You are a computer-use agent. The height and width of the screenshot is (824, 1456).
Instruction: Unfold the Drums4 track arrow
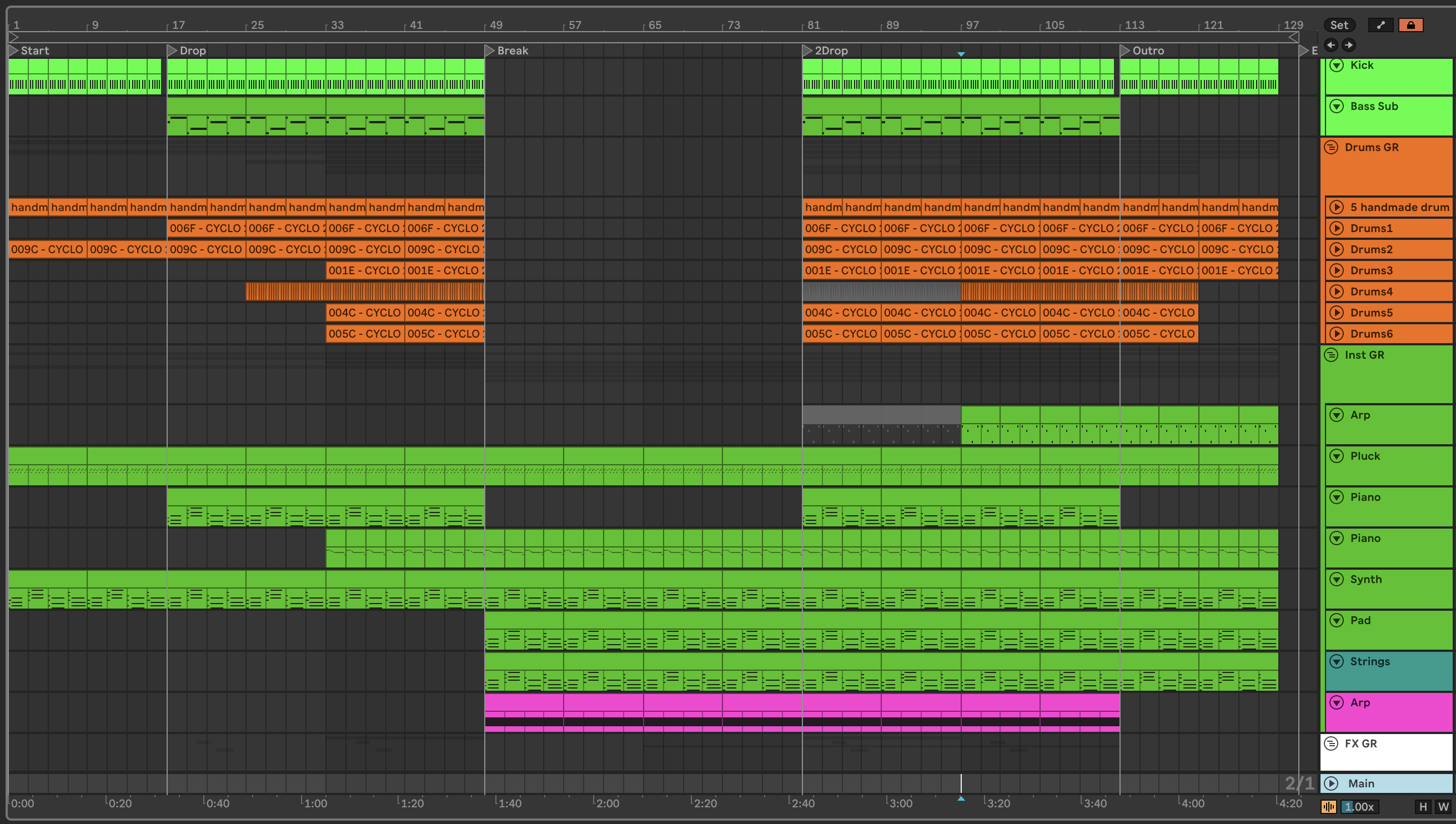[1337, 292]
